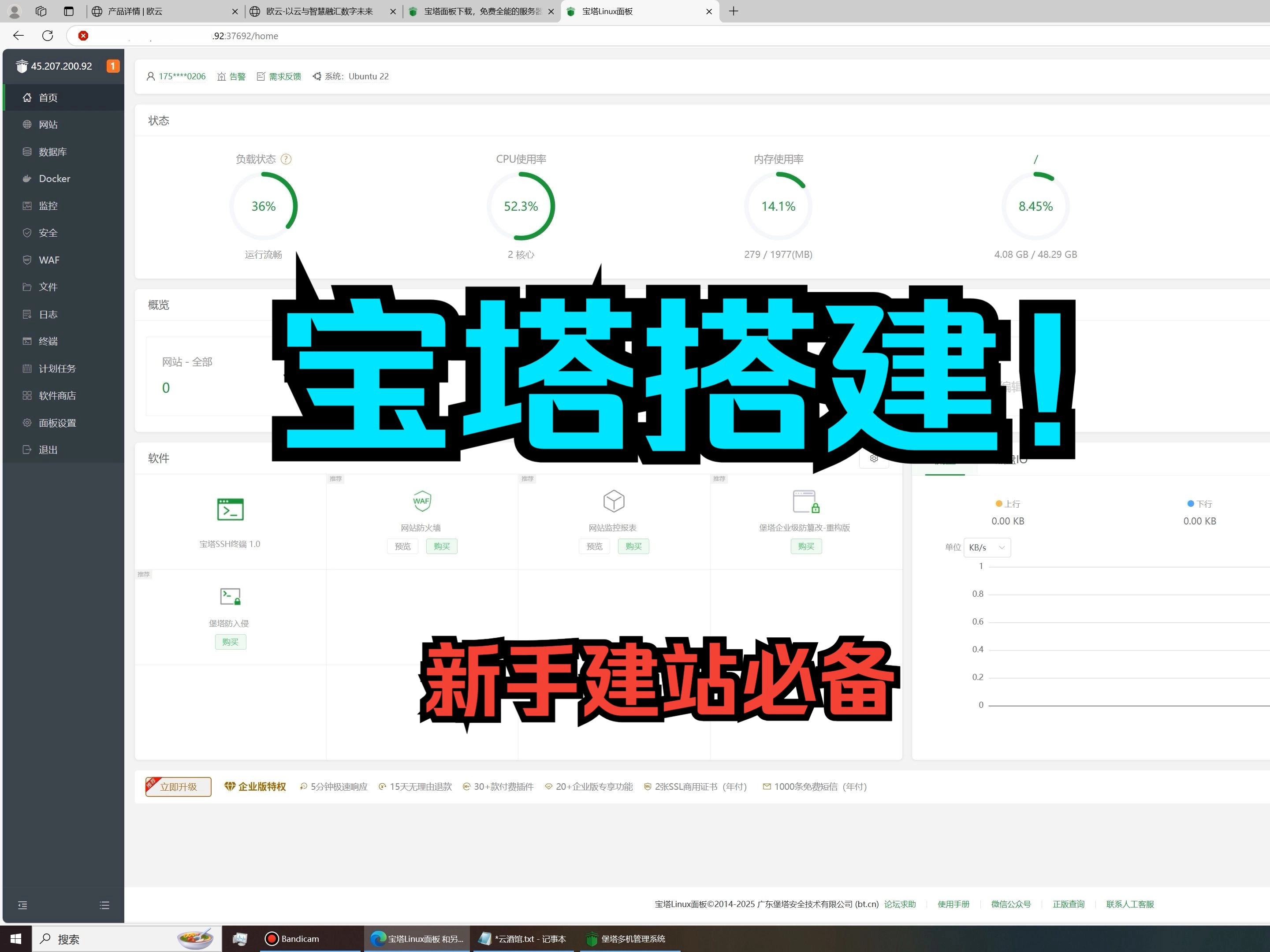Open 文件 in the sidebar

pos(63,287)
